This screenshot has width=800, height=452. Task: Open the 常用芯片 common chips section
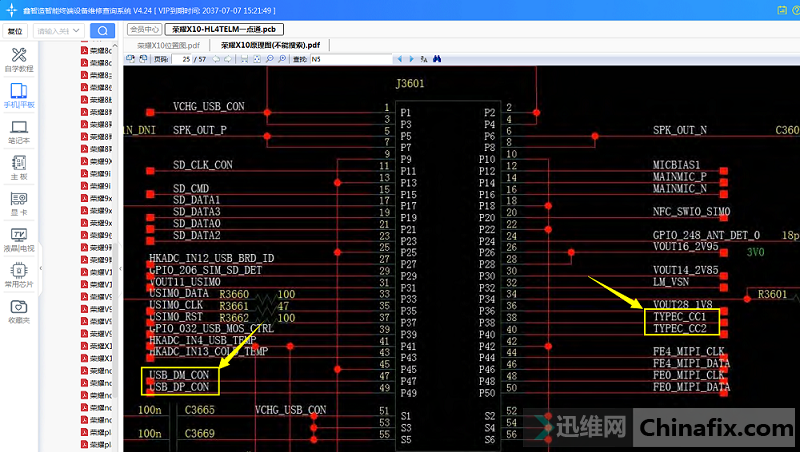point(18,275)
